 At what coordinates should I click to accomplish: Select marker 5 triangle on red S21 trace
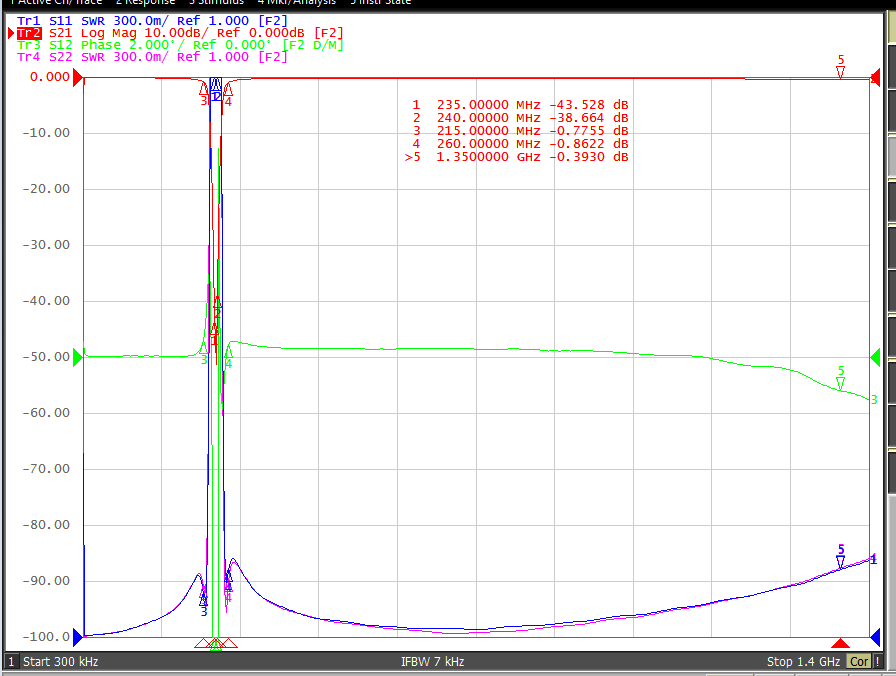[840, 72]
